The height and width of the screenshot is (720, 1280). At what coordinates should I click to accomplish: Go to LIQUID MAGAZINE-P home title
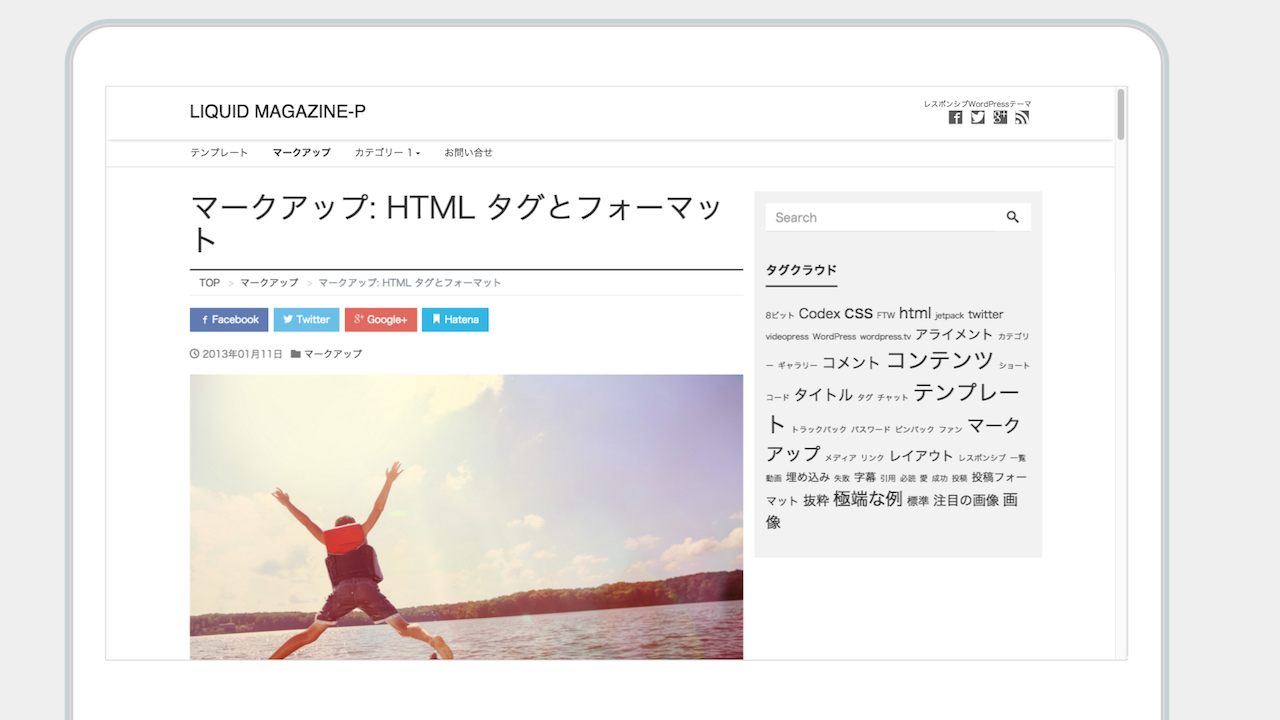point(277,112)
